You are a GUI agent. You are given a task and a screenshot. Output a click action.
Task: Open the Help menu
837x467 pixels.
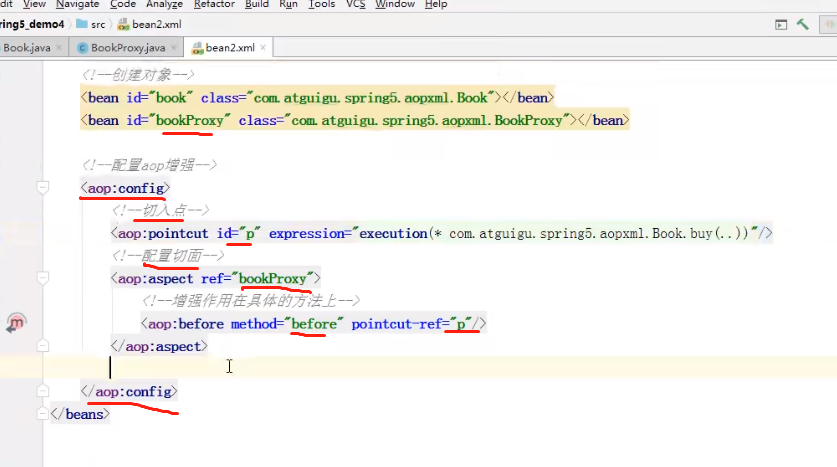pyautogui.click(x=436, y=4)
